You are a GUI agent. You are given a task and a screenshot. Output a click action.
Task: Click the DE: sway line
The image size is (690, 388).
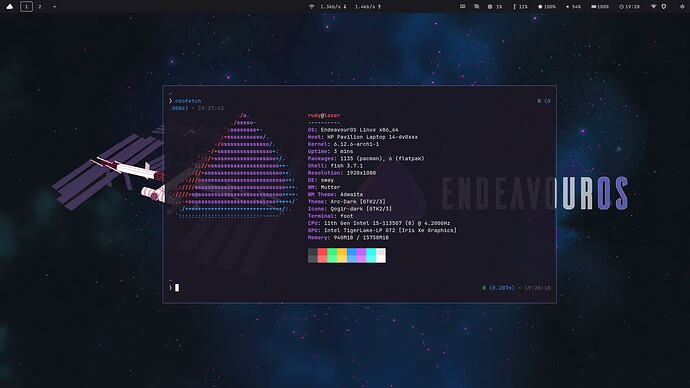click(x=321, y=180)
